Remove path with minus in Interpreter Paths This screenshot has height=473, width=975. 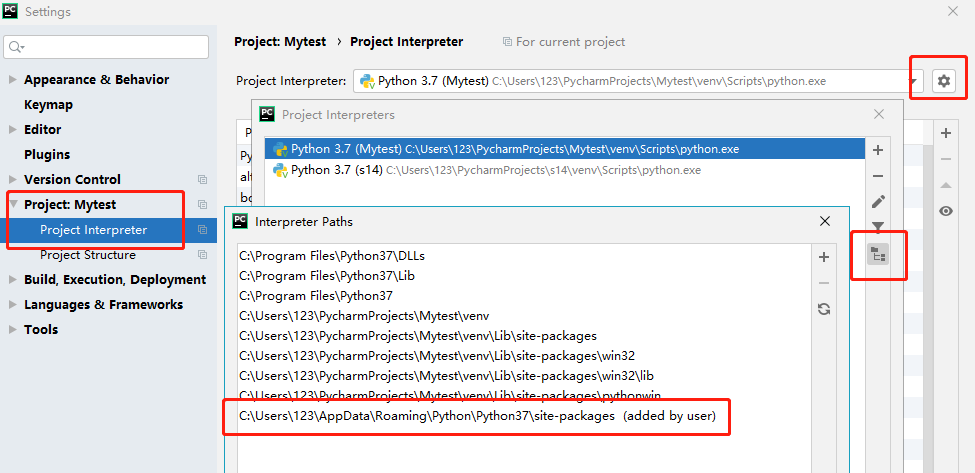click(x=824, y=283)
